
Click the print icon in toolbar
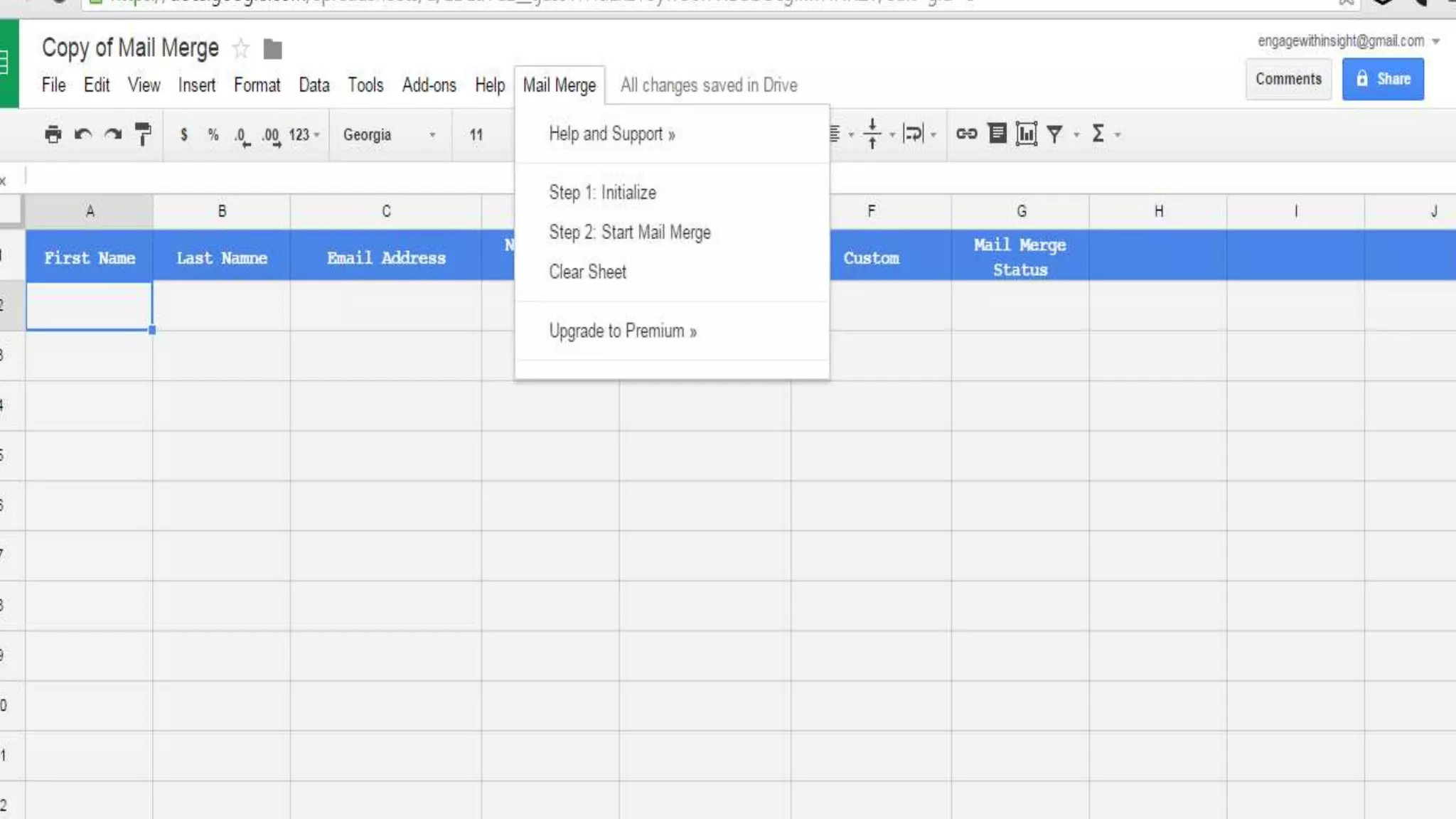tap(53, 134)
